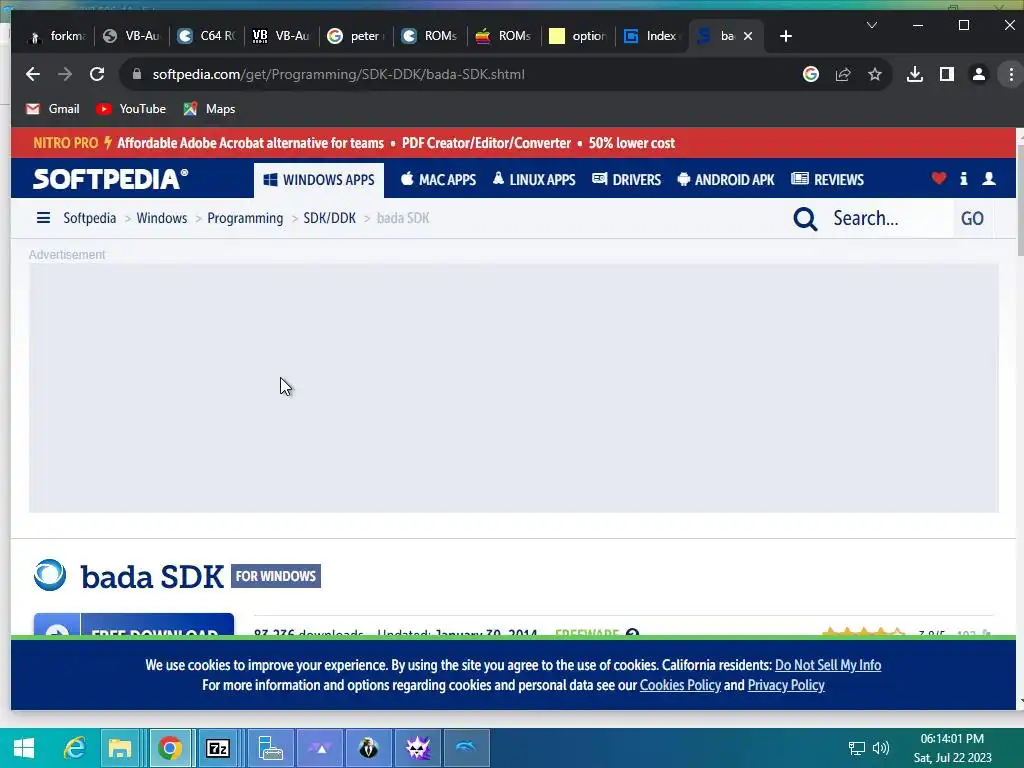Switch to the Index tab

click(651, 36)
